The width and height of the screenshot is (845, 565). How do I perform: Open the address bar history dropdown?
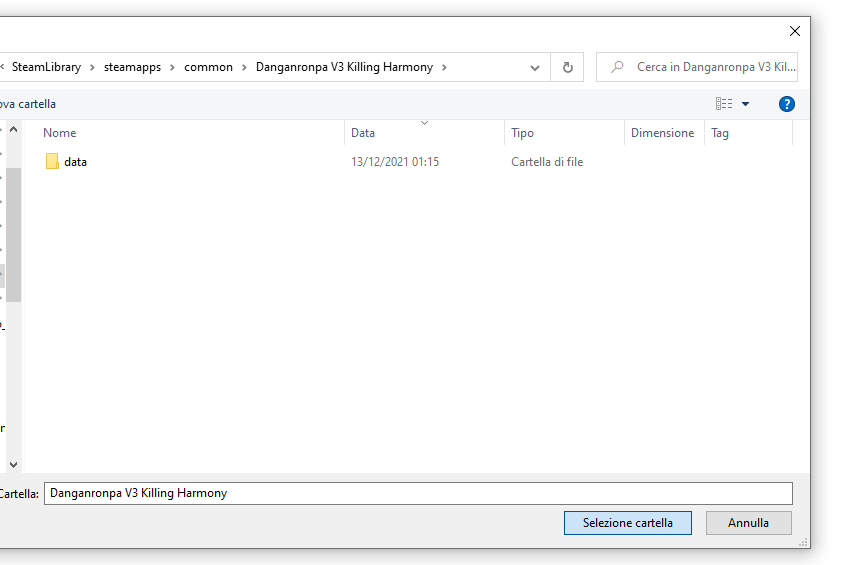(535, 67)
